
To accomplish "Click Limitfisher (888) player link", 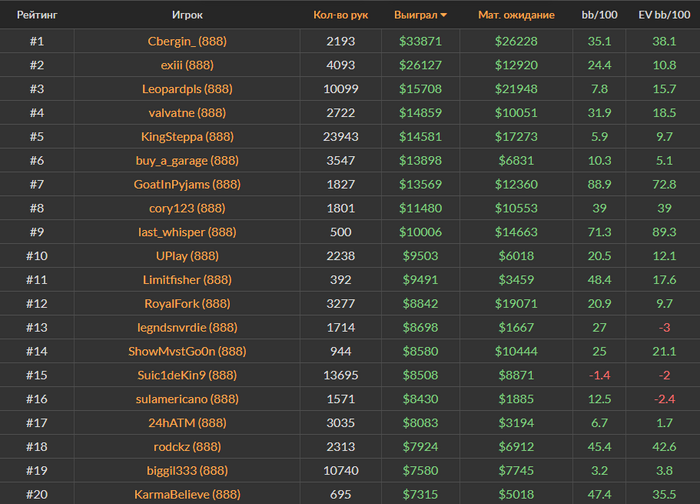I will click(x=187, y=280).
